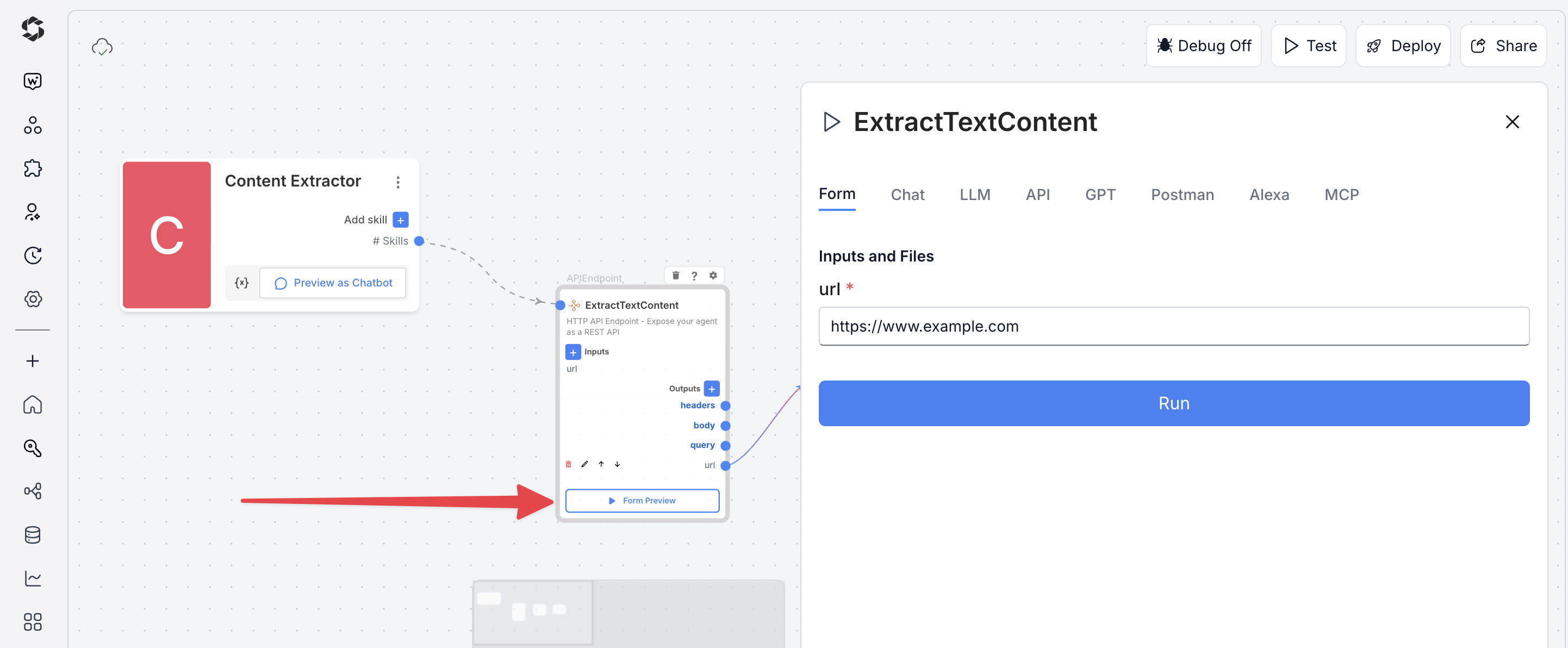Click the analytics chart icon in sidebar
Screen dimensions: 1568x648
pyautogui.click(x=33, y=578)
